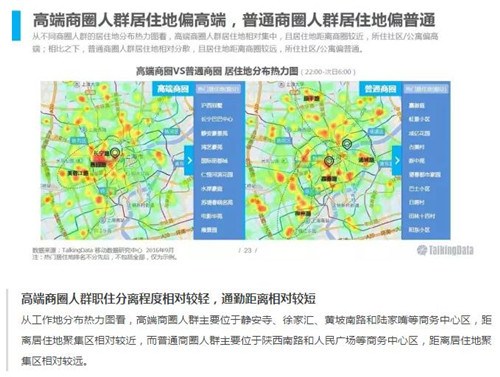Select 望春都市家园 in the 普通商圈 list
This screenshot has width=500, height=377.
(425, 174)
